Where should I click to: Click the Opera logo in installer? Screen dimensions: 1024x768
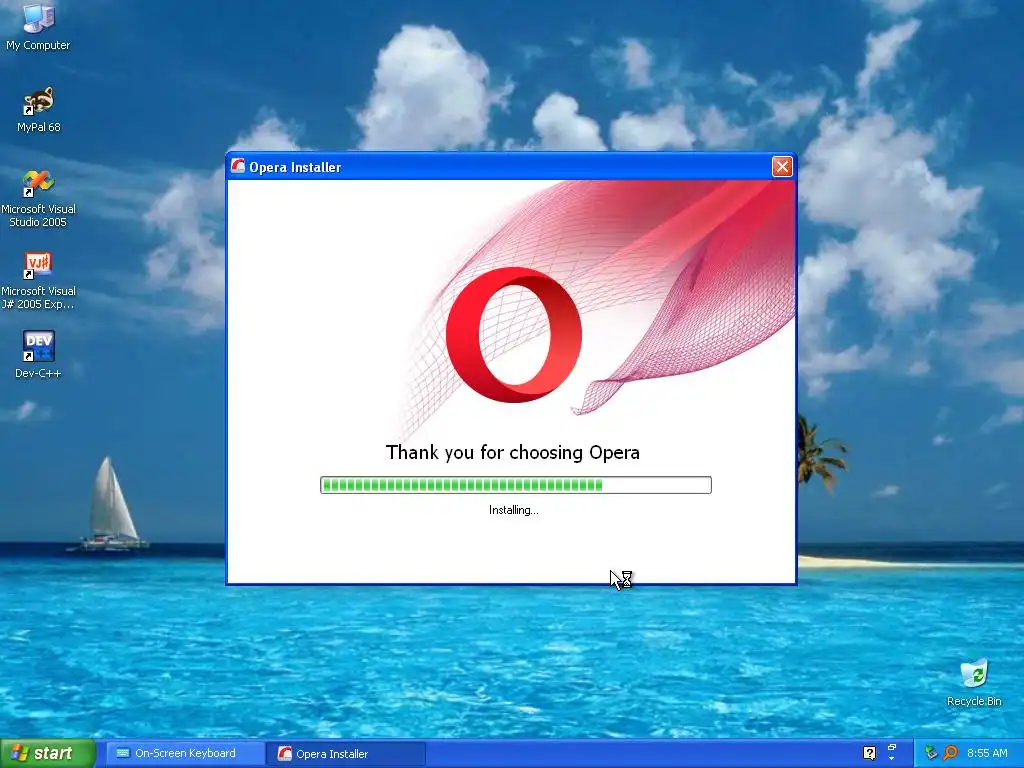(x=514, y=334)
